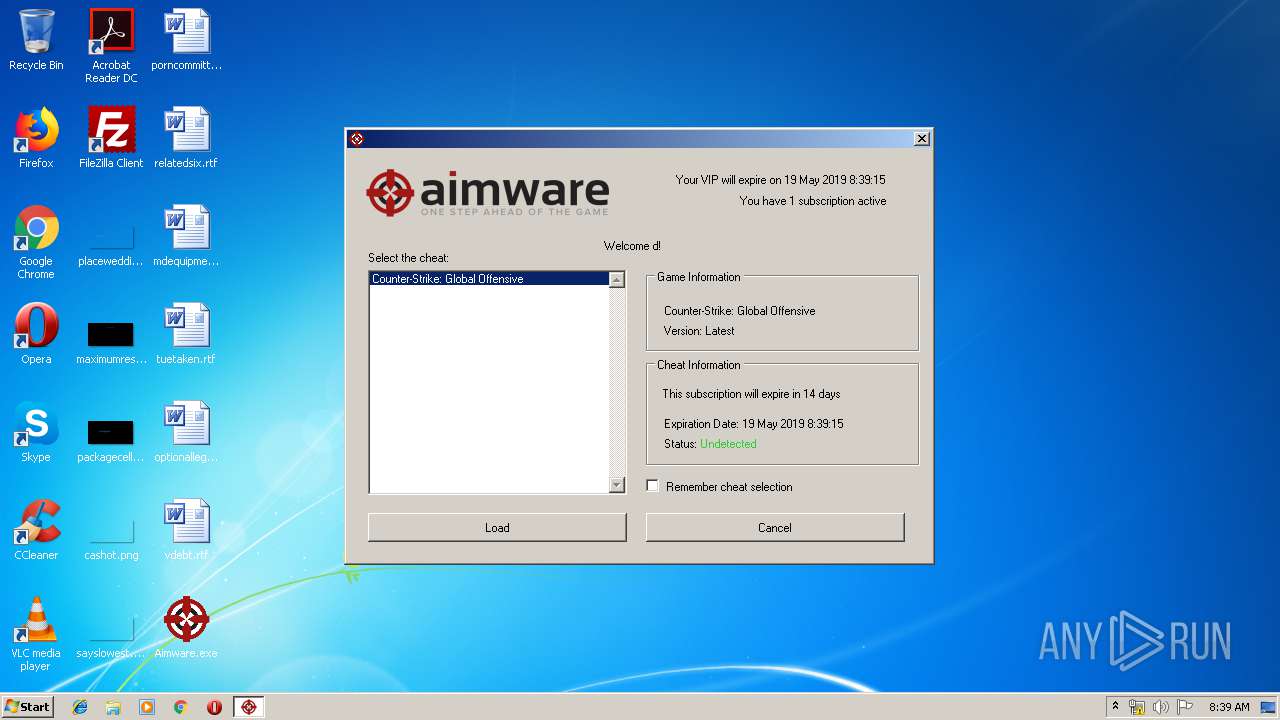Close the Aimware loader window

point(922,139)
